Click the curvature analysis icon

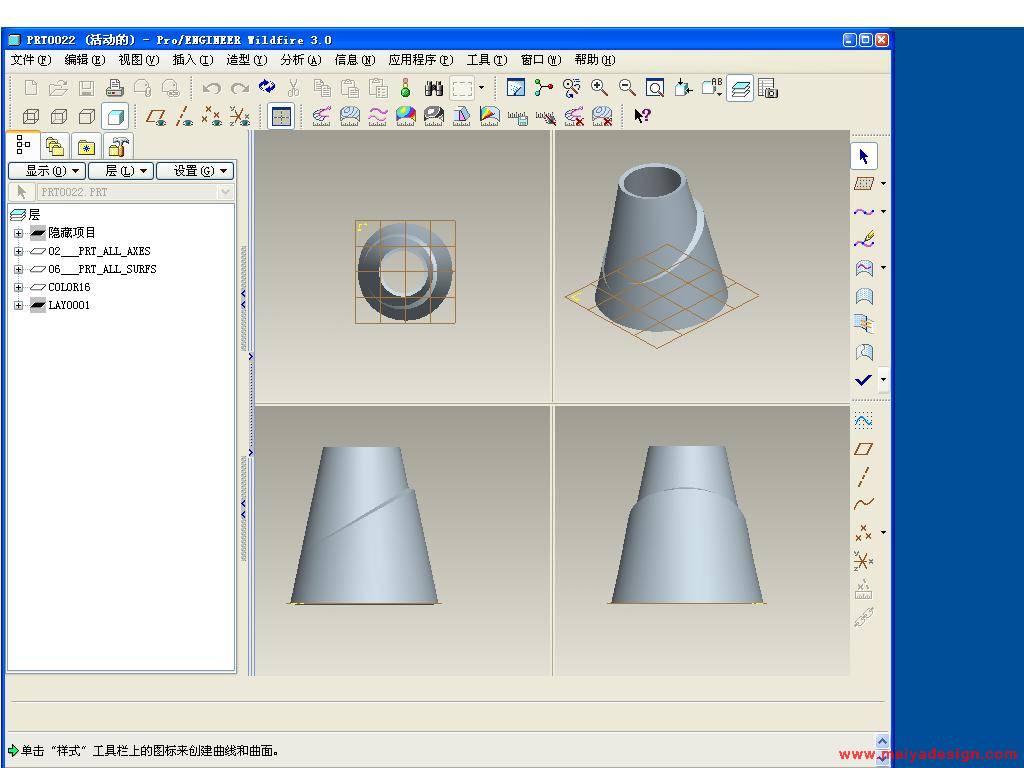[321, 116]
